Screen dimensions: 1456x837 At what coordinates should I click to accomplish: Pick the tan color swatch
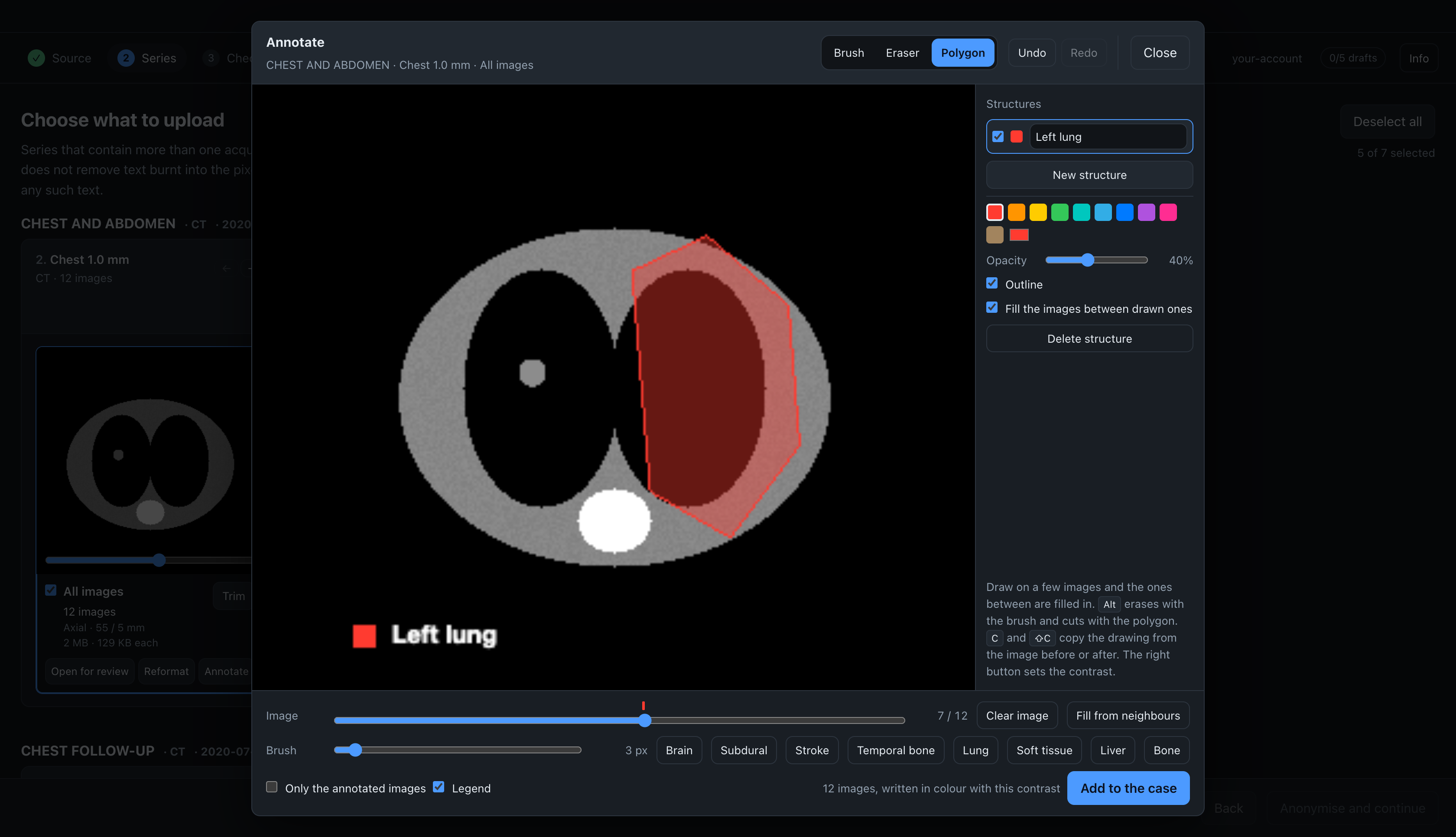(x=995, y=235)
